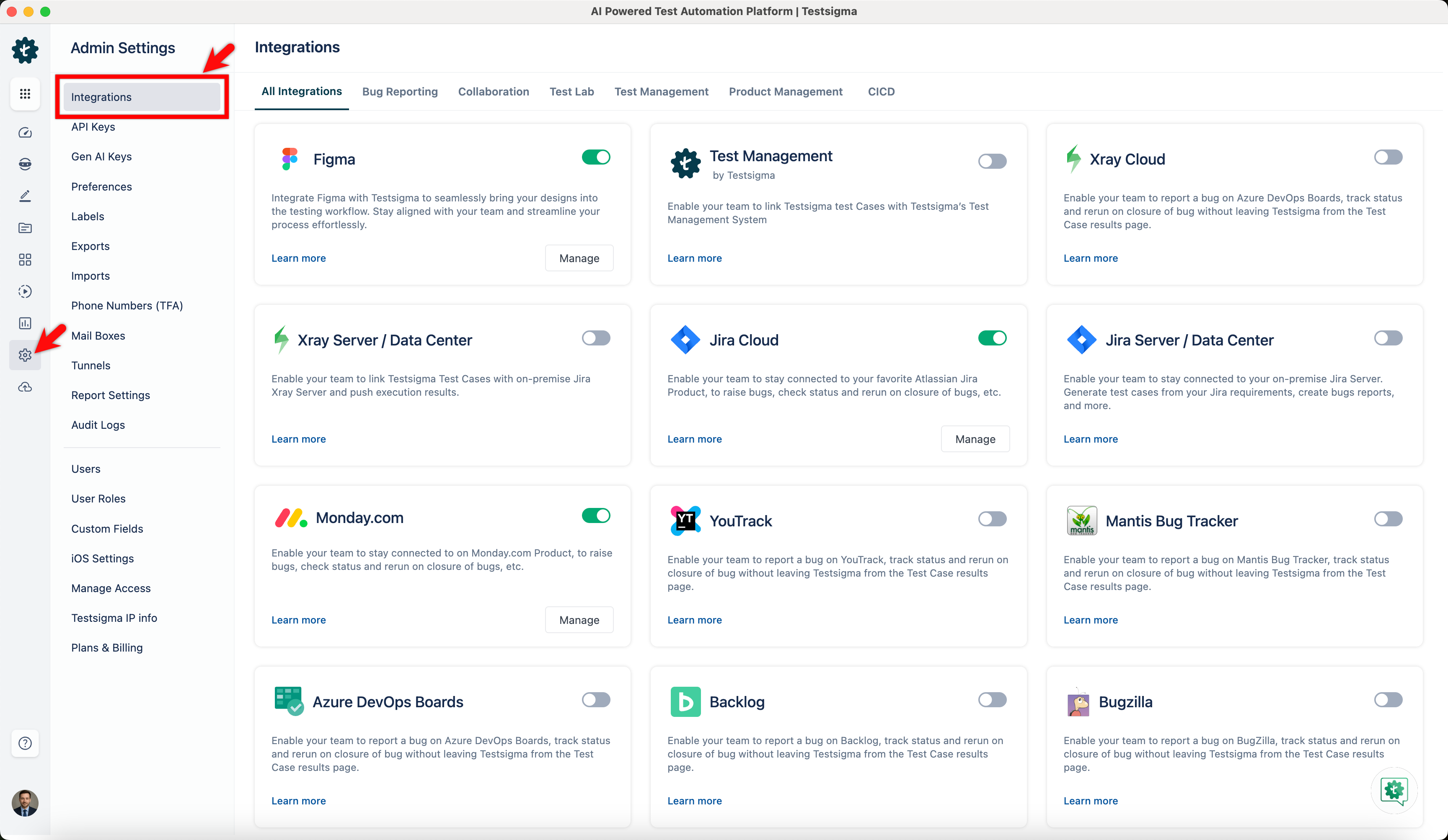This screenshot has width=1448, height=840.
Task: Switch to the Bug Reporting tab
Action: (399, 91)
